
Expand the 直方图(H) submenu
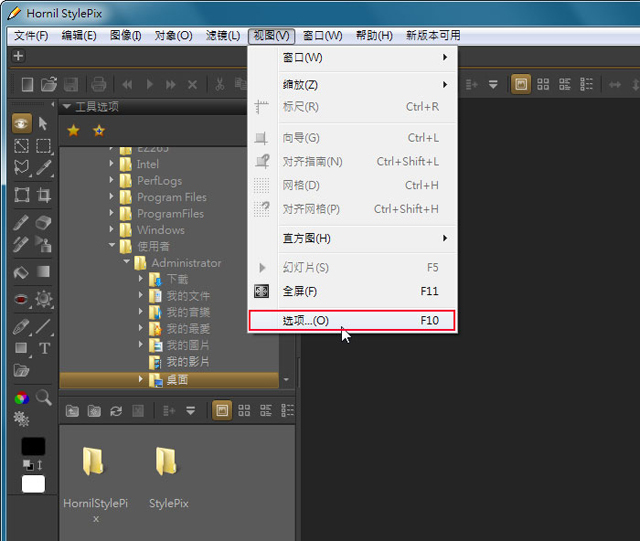point(352,238)
